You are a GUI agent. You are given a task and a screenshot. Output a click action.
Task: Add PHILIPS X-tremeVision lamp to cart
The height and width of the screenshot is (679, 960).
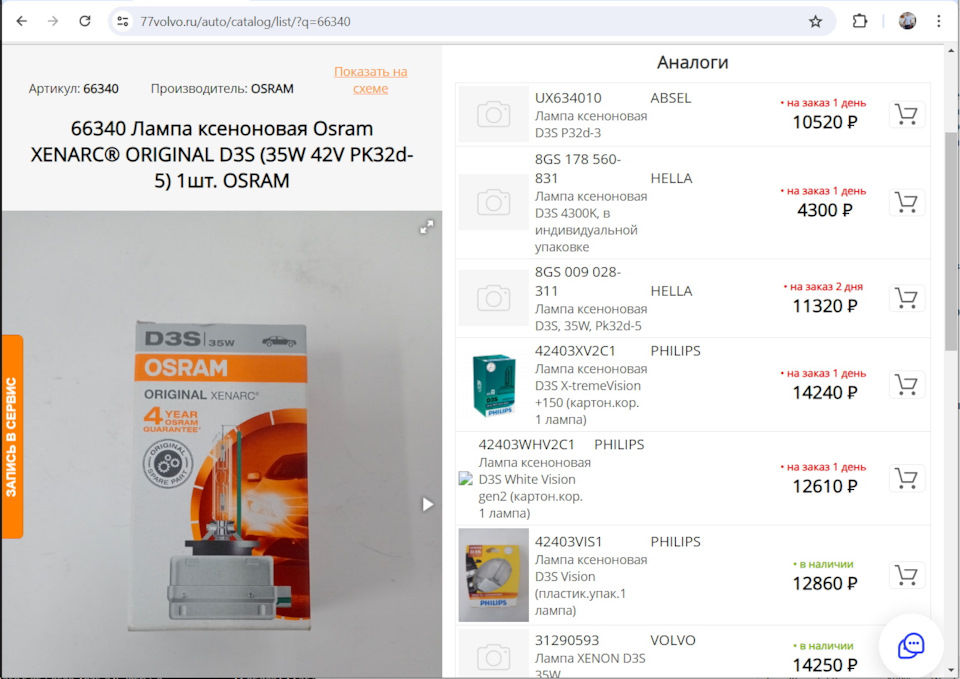(906, 384)
